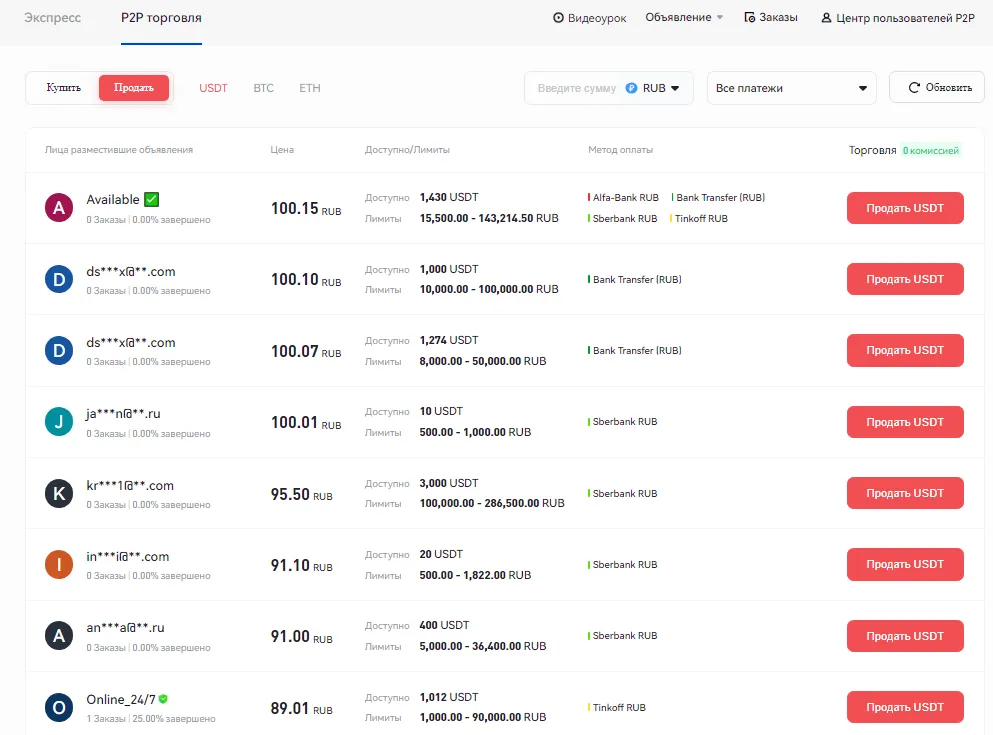The height and width of the screenshot is (735, 993).
Task: Click Продать USDT for the 95.50 RUB offer
Action: point(905,493)
